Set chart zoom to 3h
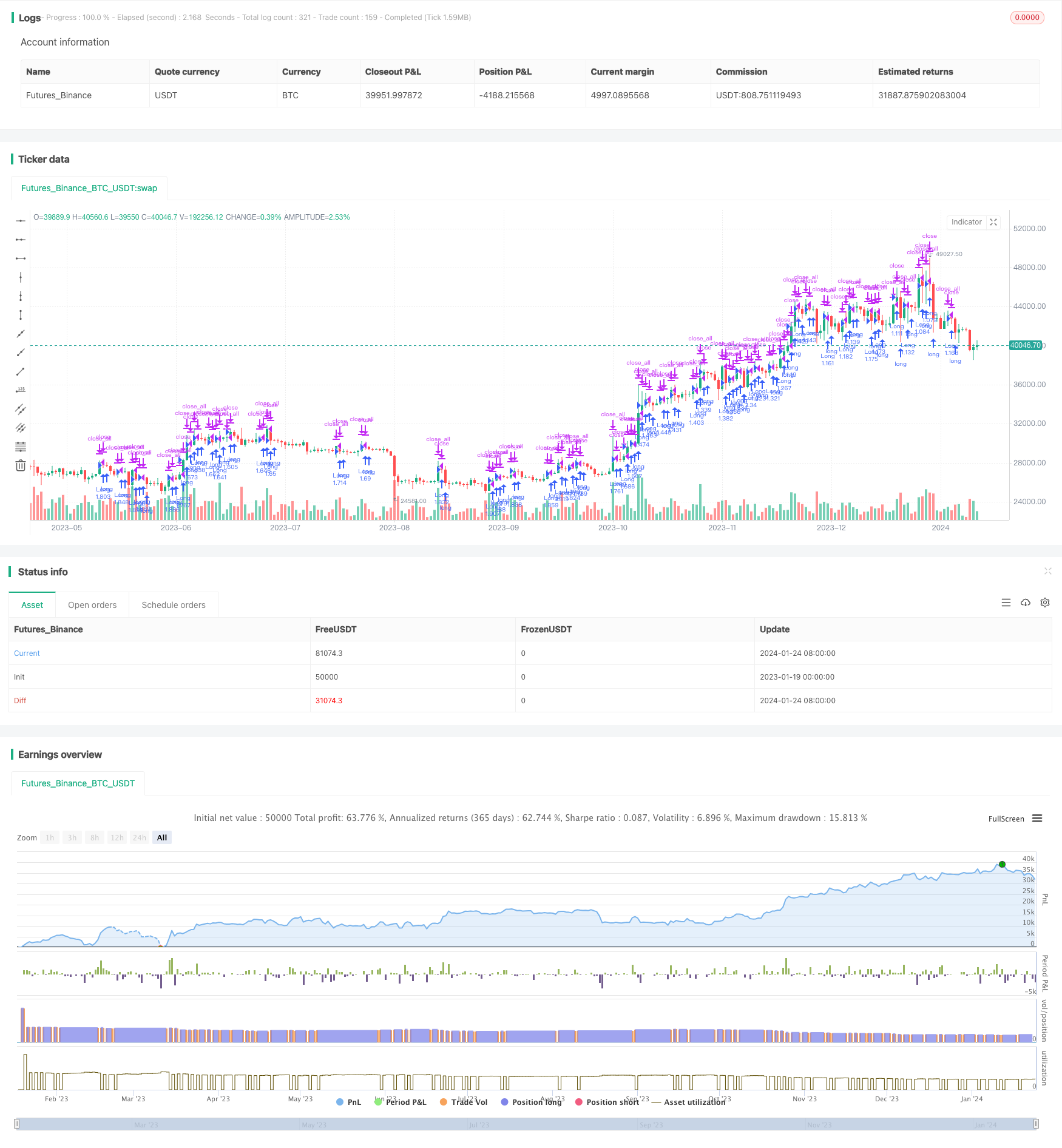 click(x=72, y=837)
